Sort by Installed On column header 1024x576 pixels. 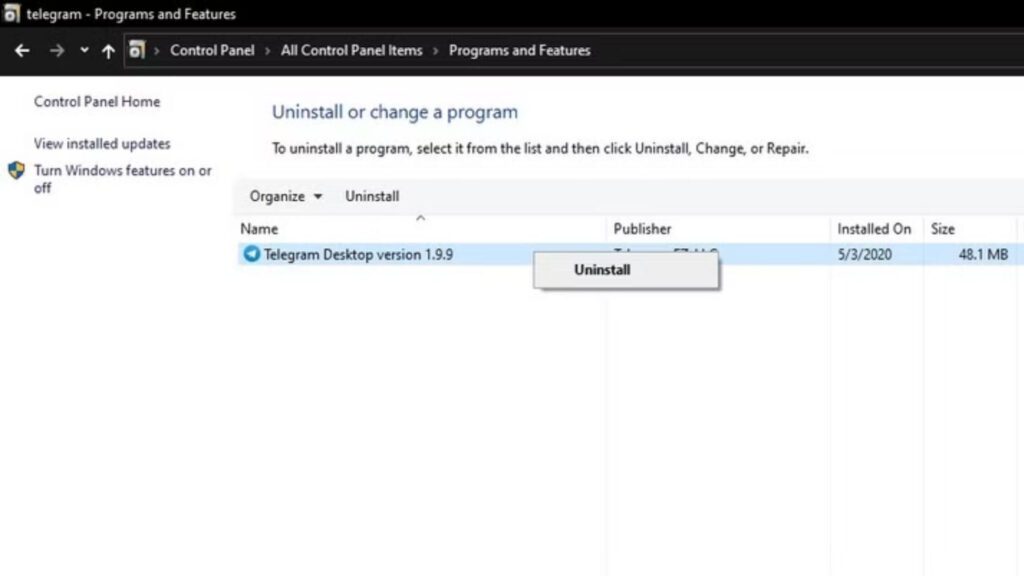point(874,229)
